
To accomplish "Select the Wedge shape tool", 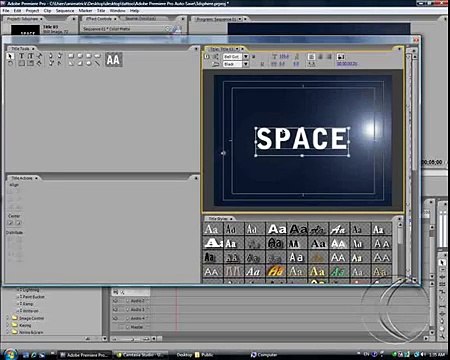I will (x=71, y=63).
